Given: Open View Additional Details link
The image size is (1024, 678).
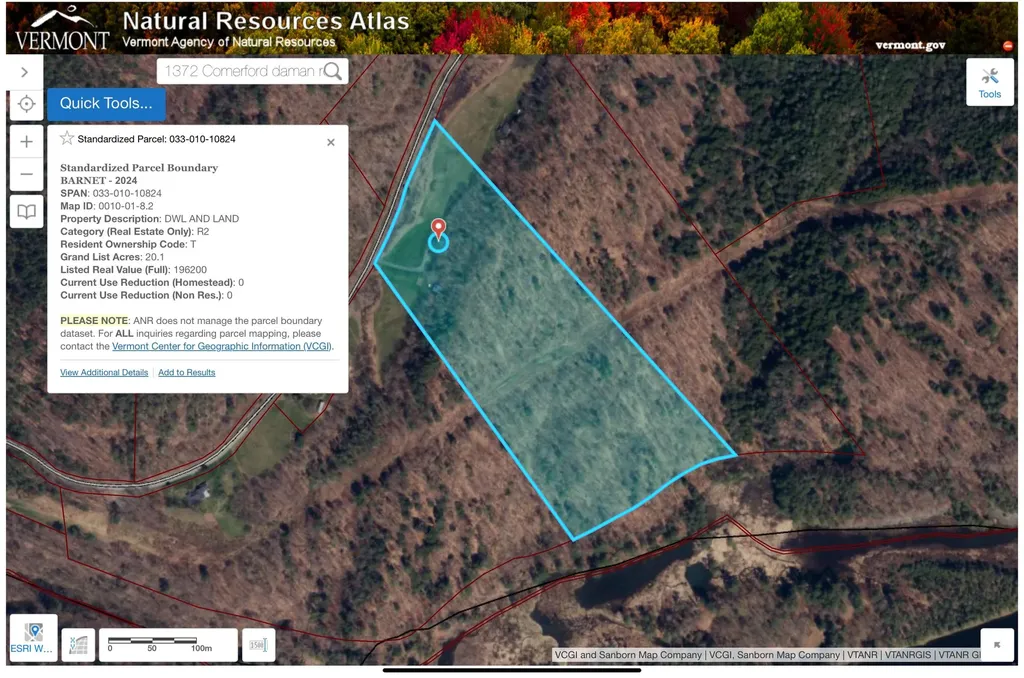Looking at the screenshot, I should 104,372.
